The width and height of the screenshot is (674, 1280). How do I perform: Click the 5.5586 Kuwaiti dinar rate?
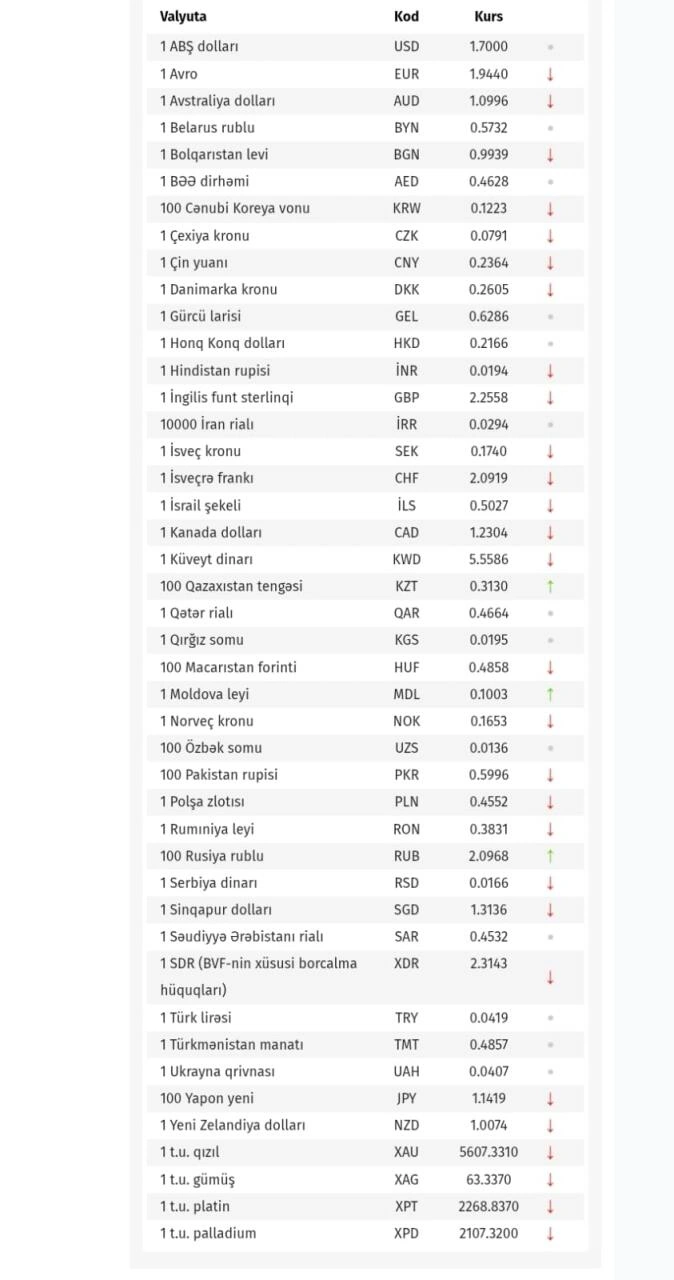(489, 559)
